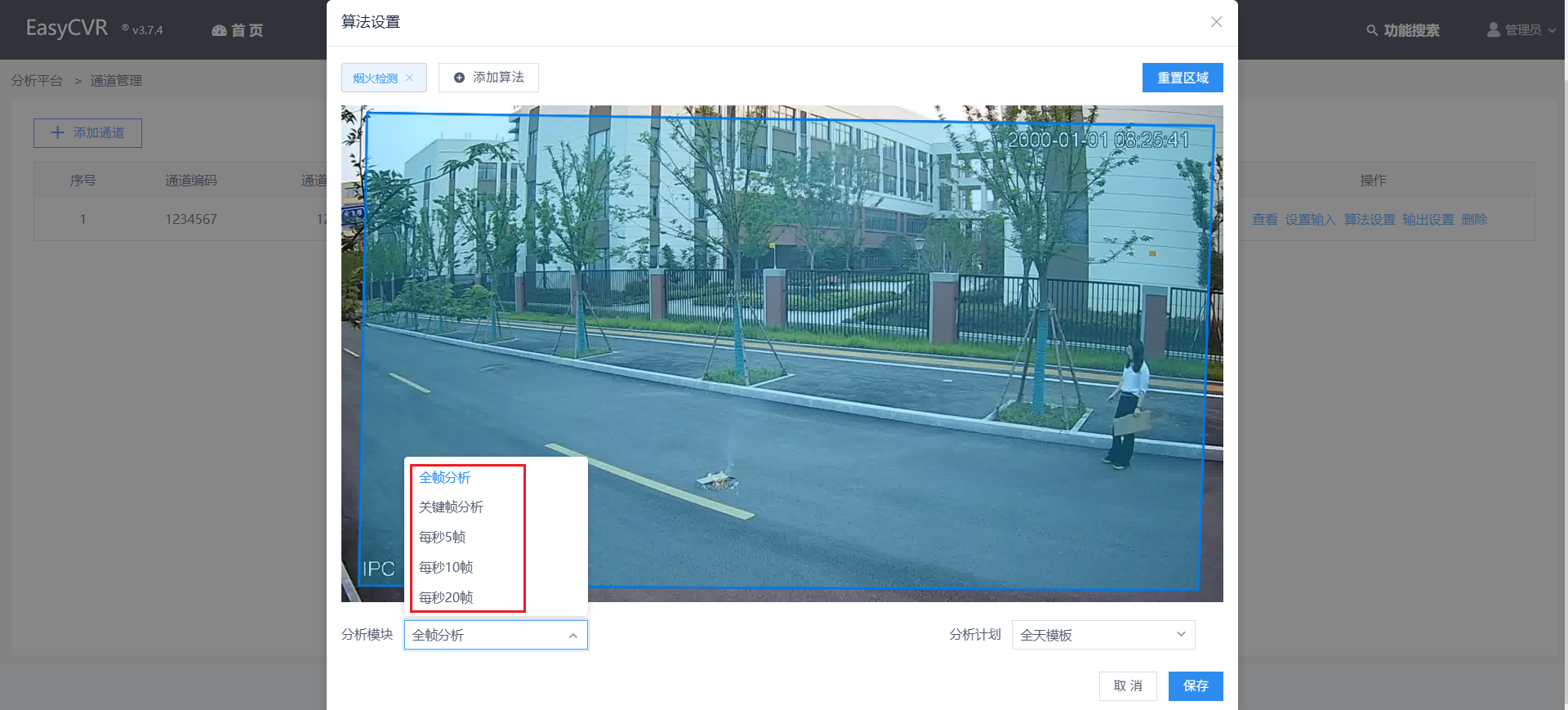Viewport: 1568px width, 710px height.
Task: Click the 重置区域 button
Action: 1182,78
